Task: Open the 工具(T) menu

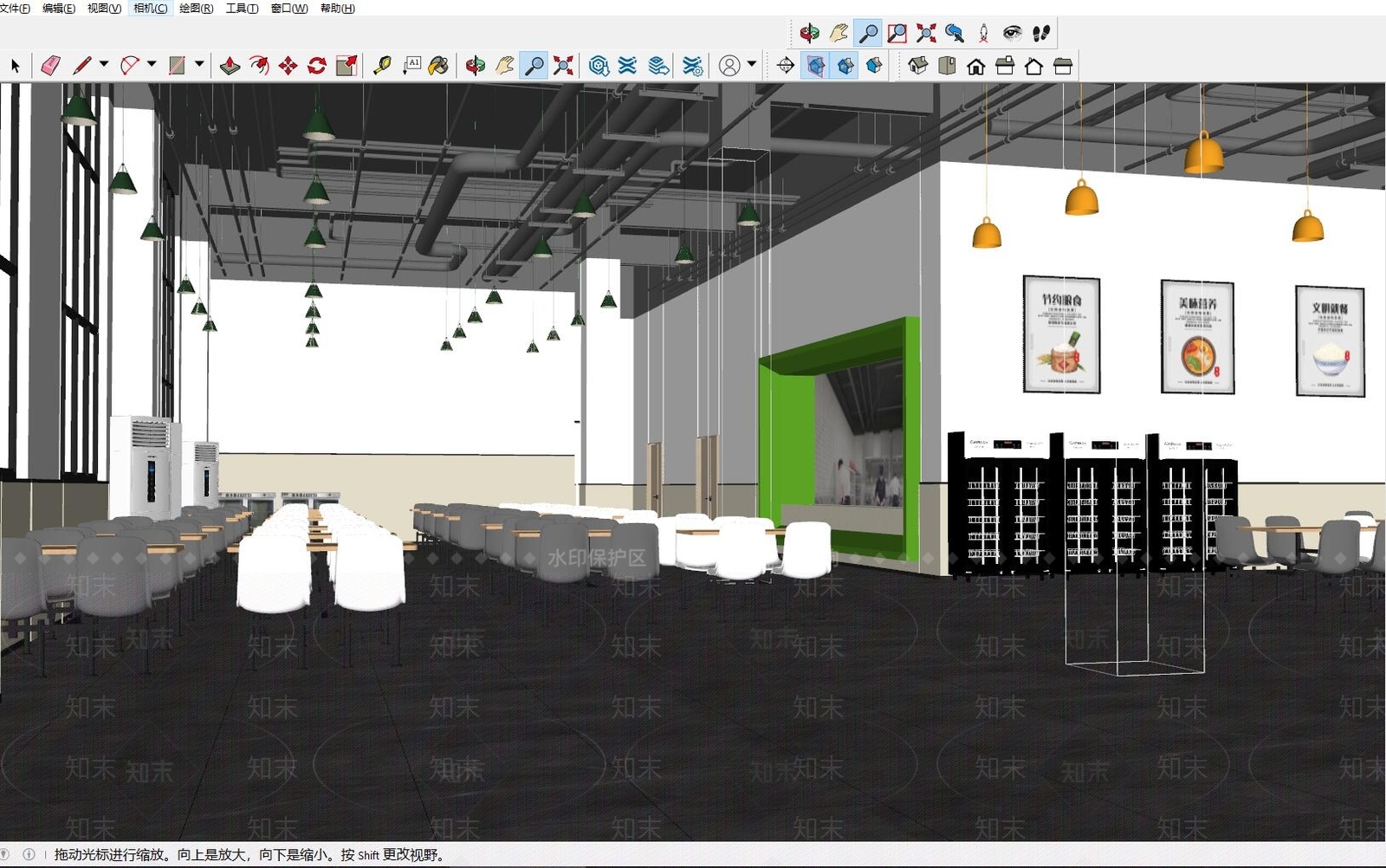Action: [x=242, y=9]
